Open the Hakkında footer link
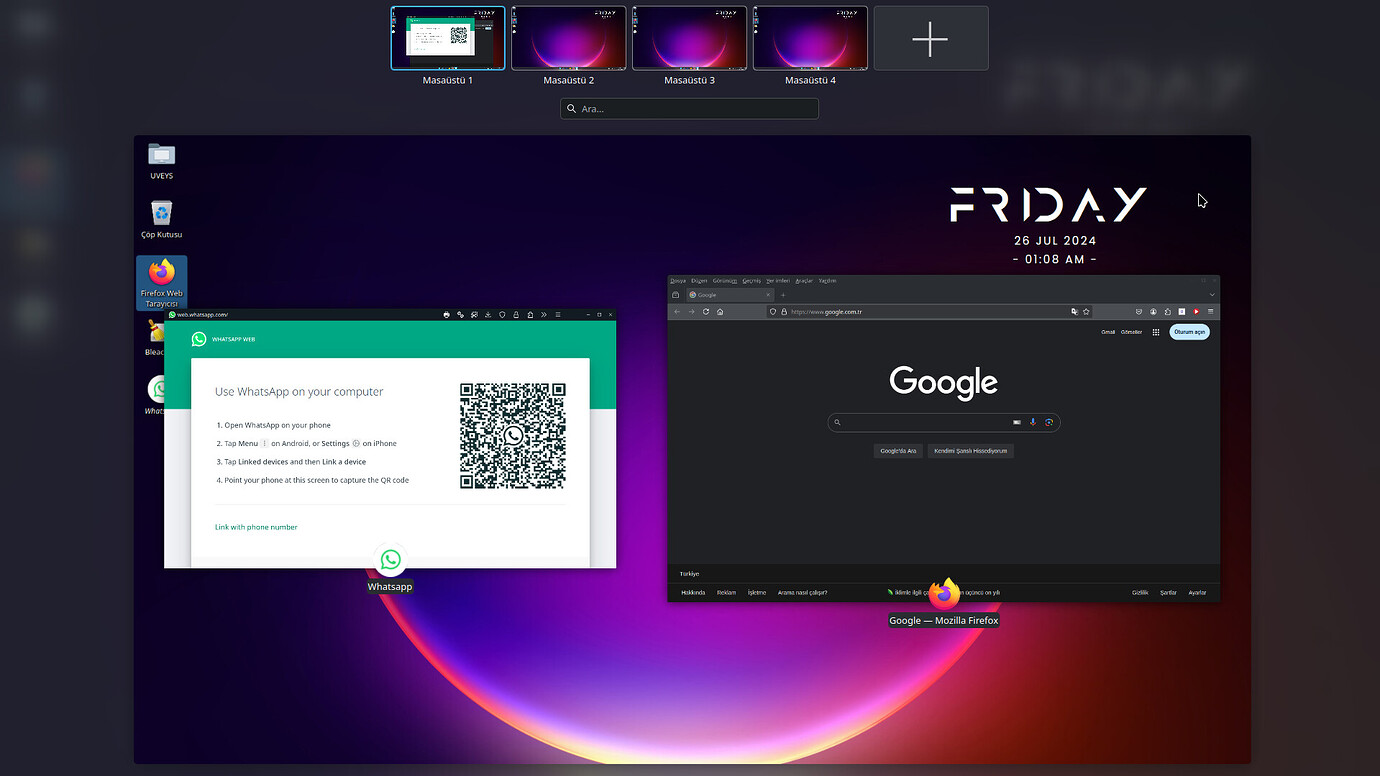This screenshot has height=776, width=1380. coord(693,592)
